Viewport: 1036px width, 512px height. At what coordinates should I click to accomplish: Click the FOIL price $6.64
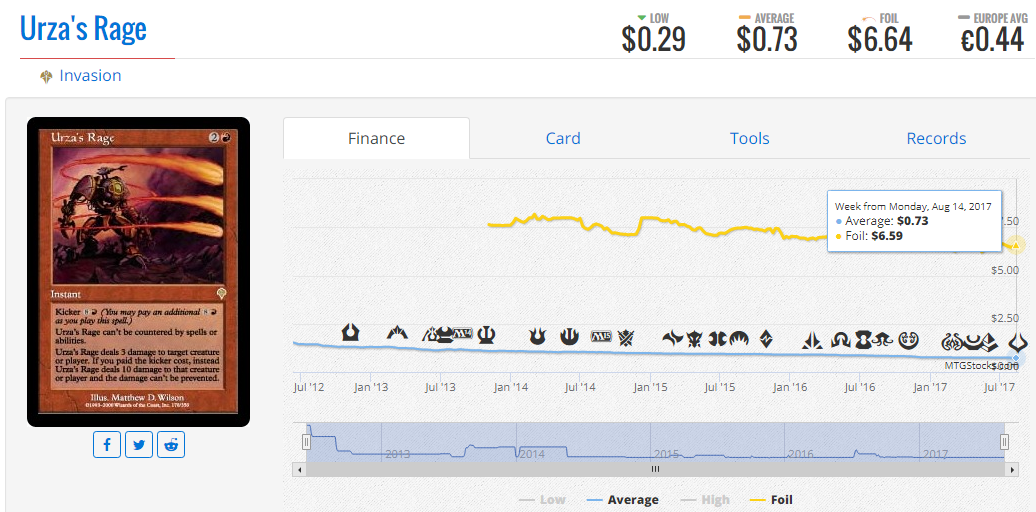coord(880,40)
